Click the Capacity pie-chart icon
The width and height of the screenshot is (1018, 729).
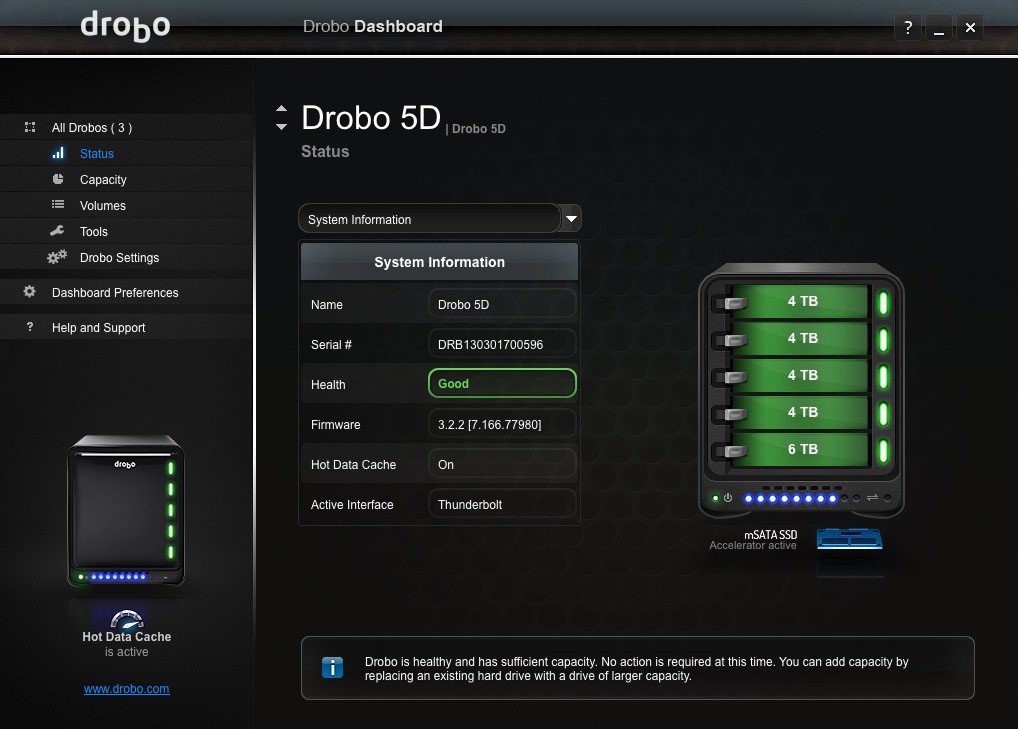click(58, 179)
